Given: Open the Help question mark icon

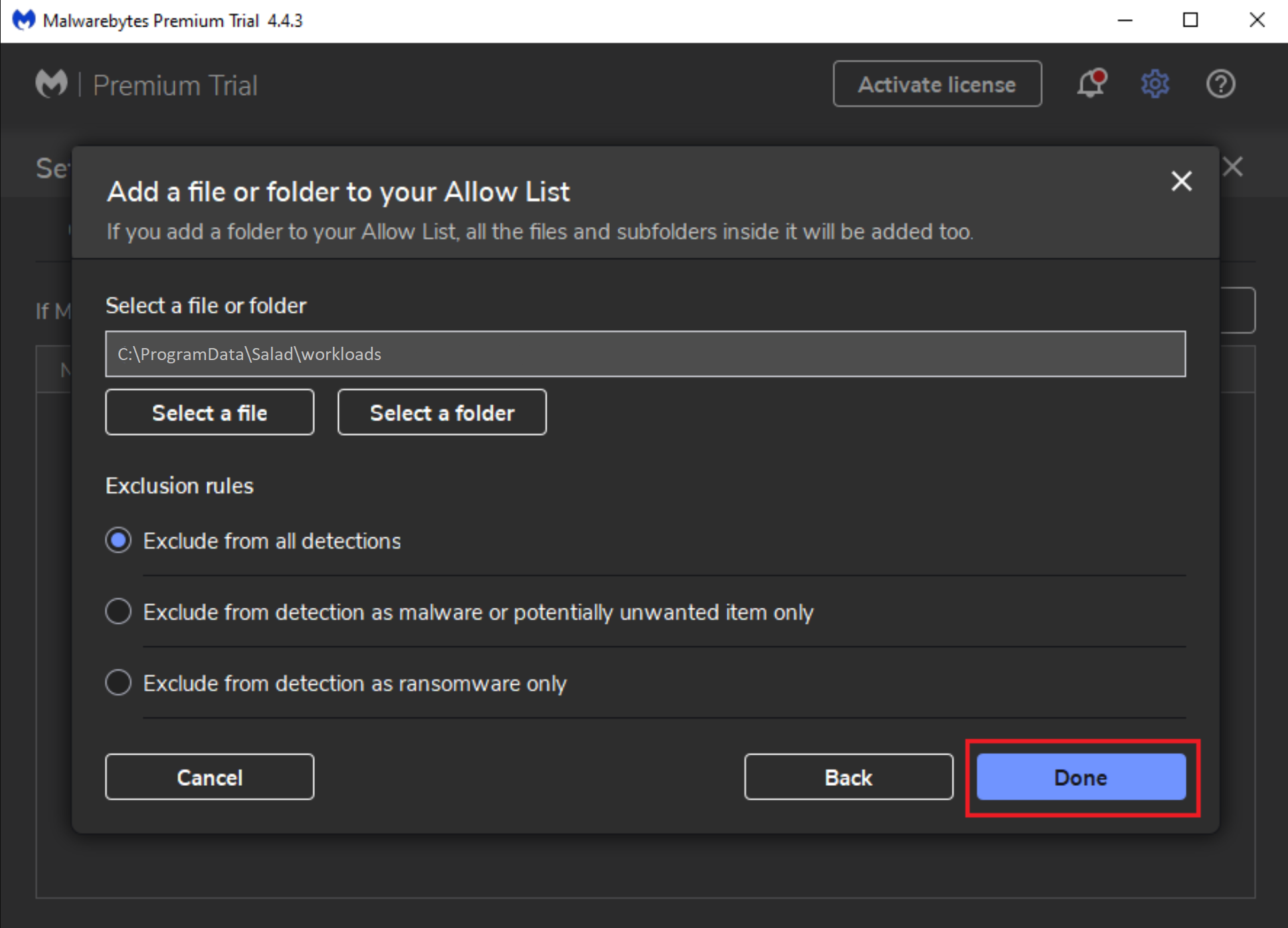Looking at the screenshot, I should (x=1220, y=84).
